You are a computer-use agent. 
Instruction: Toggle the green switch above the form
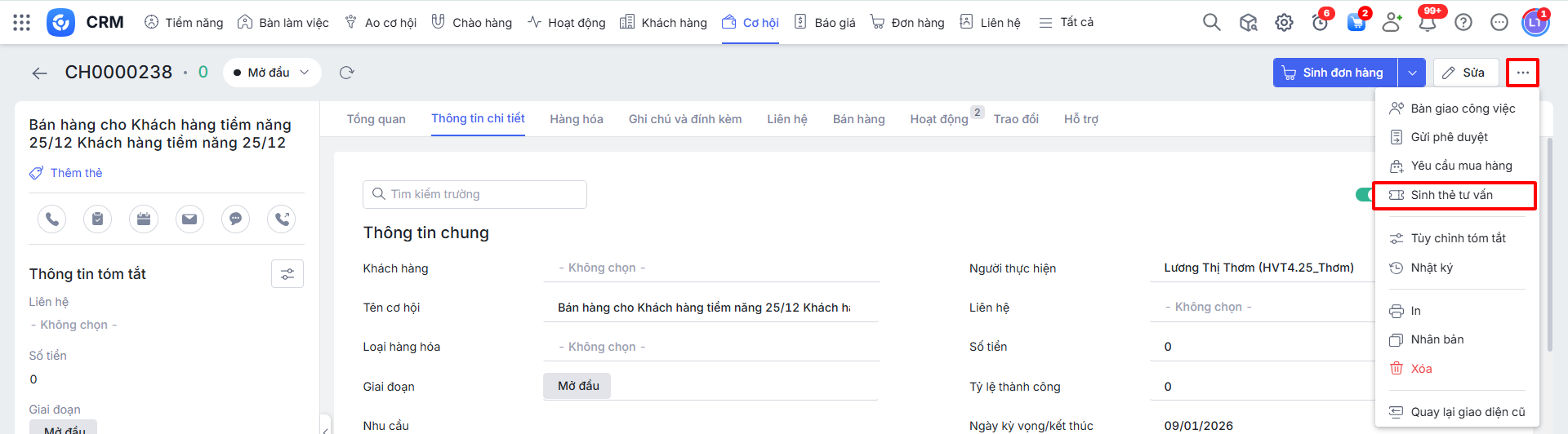pos(1364,194)
